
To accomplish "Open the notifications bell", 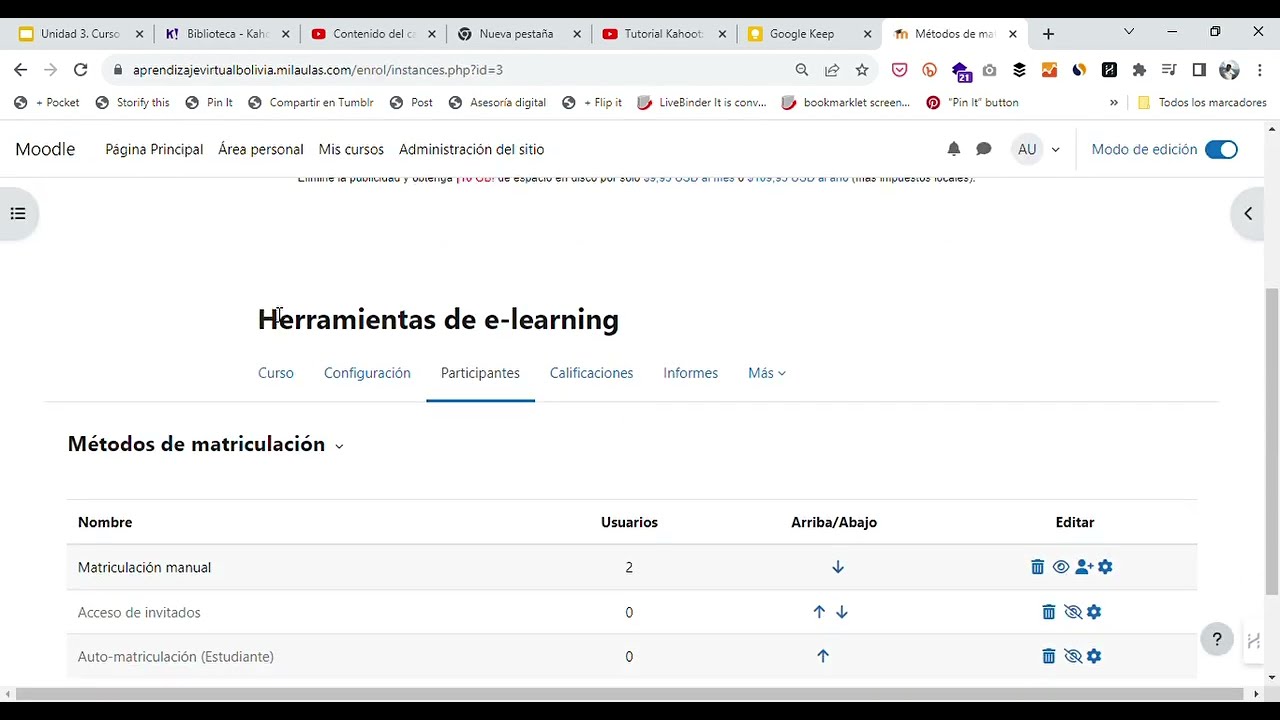I will (954, 149).
